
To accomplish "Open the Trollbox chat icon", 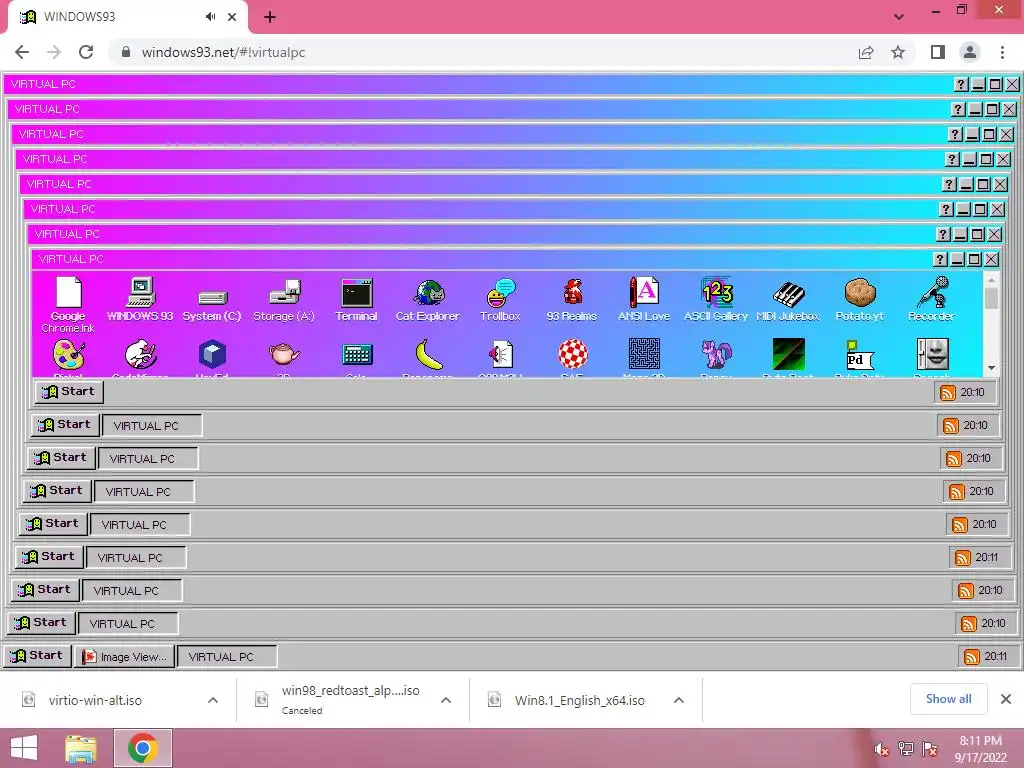I will click(x=500, y=300).
